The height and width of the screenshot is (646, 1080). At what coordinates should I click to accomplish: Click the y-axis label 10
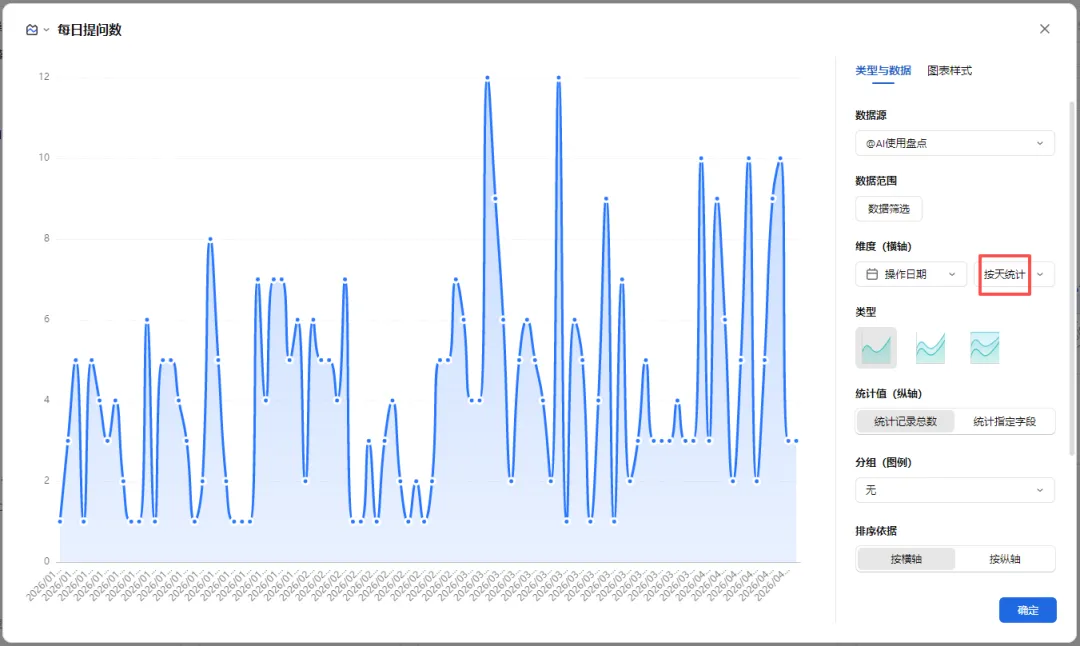pyautogui.click(x=44, y=158)
